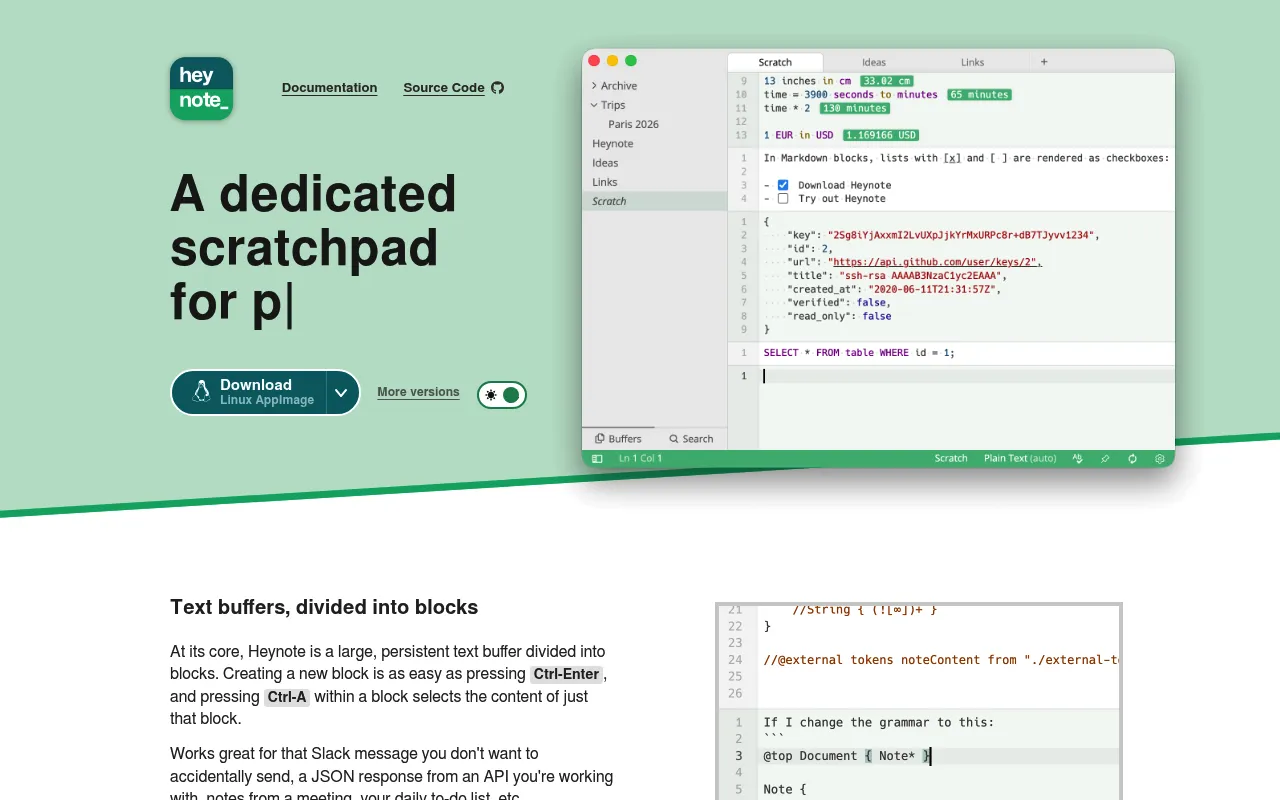This screenshot has width=1280, height=800.
Task: Click the code editor screenshot thumbnail below
Action: [x=919, y=701]
